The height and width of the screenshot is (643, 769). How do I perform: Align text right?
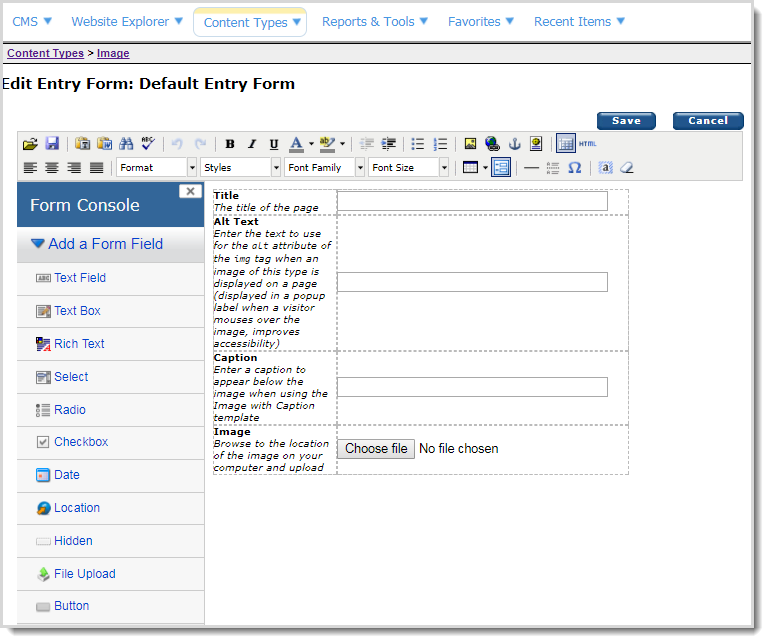pyautogui.click(x=75, y=168)
